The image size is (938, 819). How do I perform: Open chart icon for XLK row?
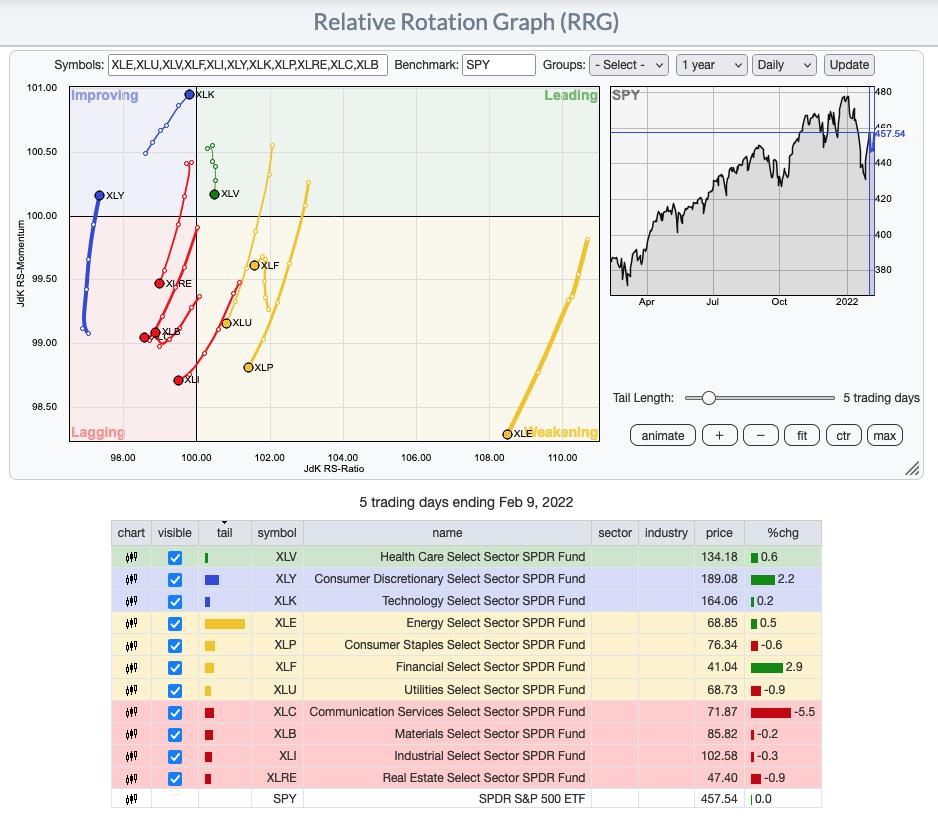coord(132,601)
